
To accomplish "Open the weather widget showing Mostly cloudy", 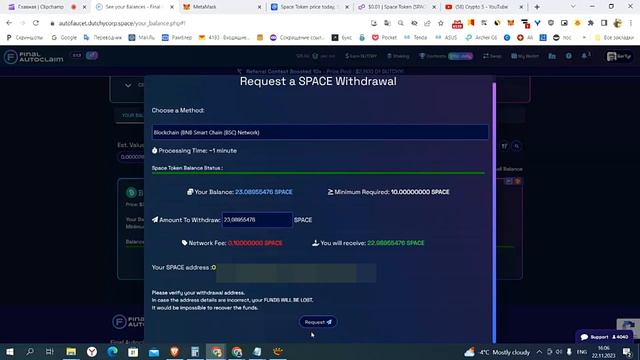I will pos(497,352).
